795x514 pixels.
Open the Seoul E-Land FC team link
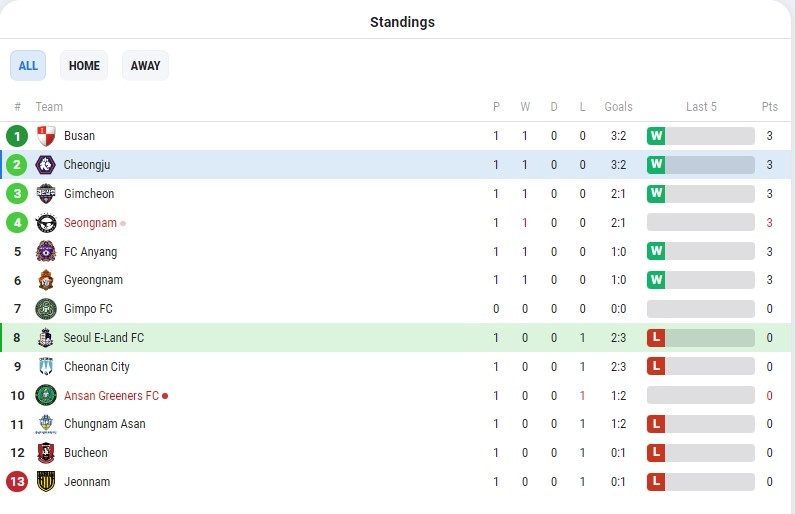coord(104,338)
